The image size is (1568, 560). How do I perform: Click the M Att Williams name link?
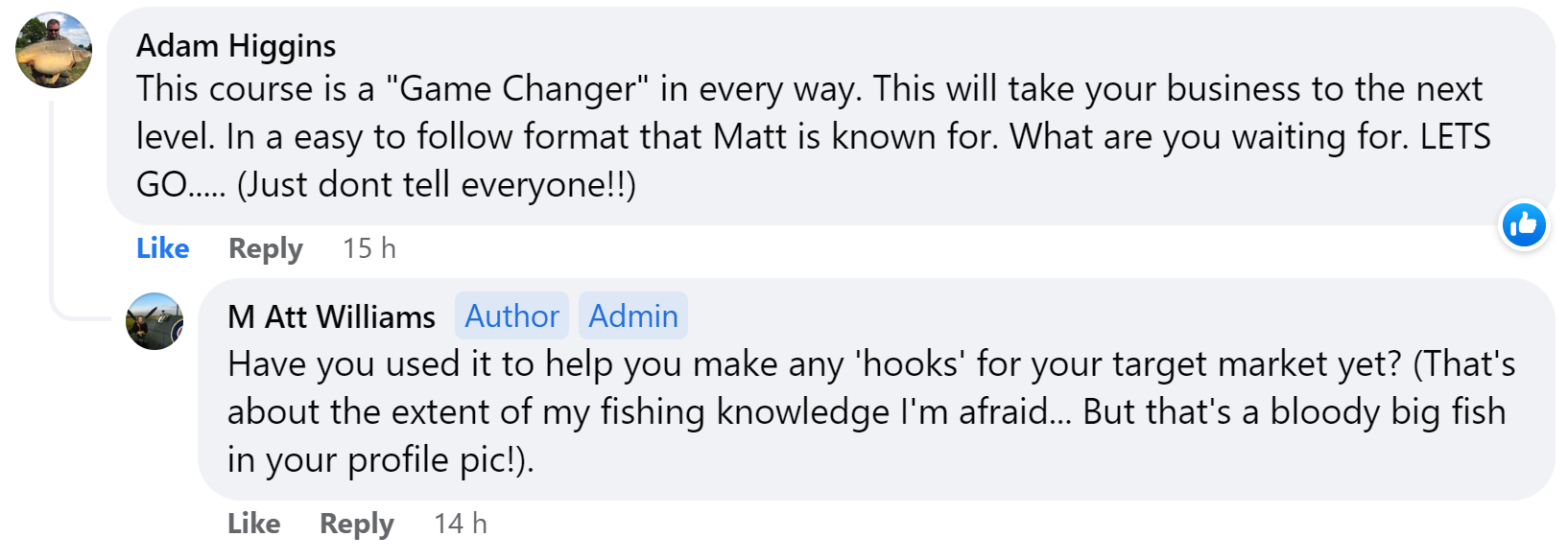(331, 316)
